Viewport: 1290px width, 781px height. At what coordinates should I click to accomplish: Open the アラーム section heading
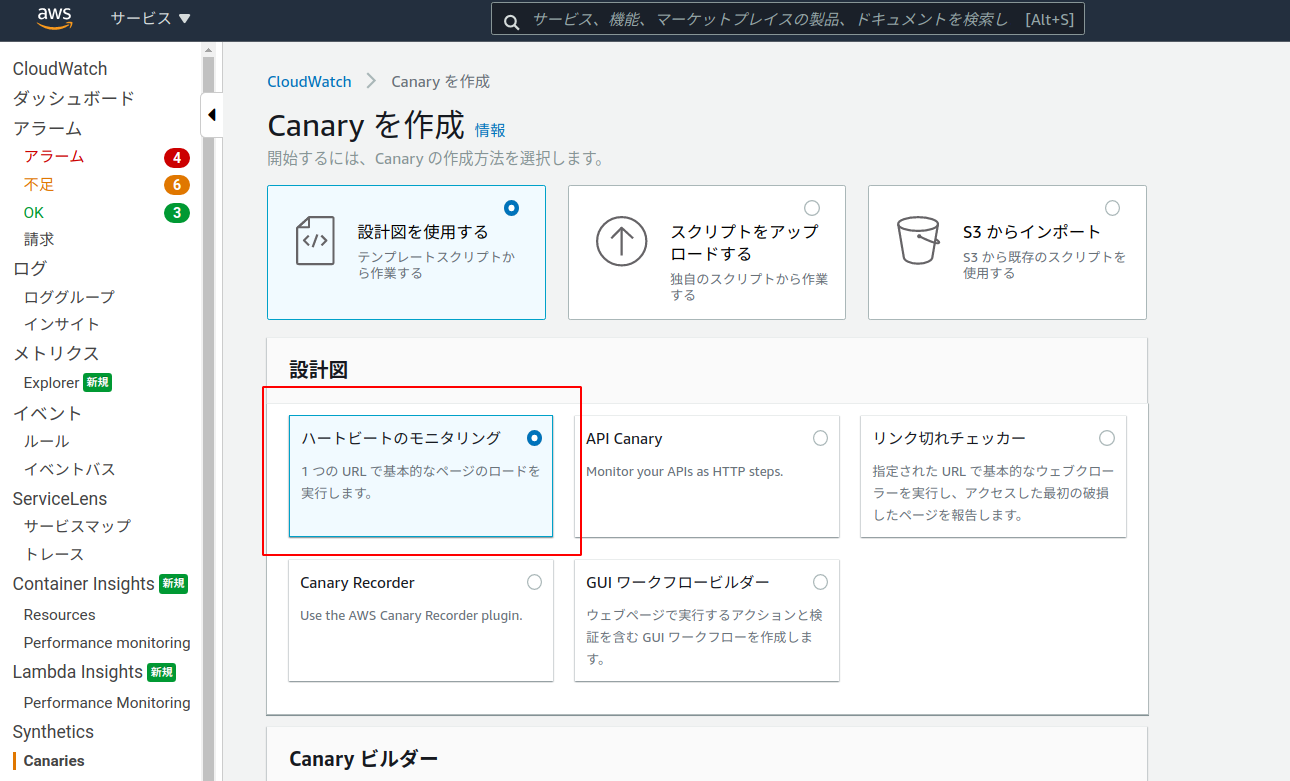[x=47, y=128]
